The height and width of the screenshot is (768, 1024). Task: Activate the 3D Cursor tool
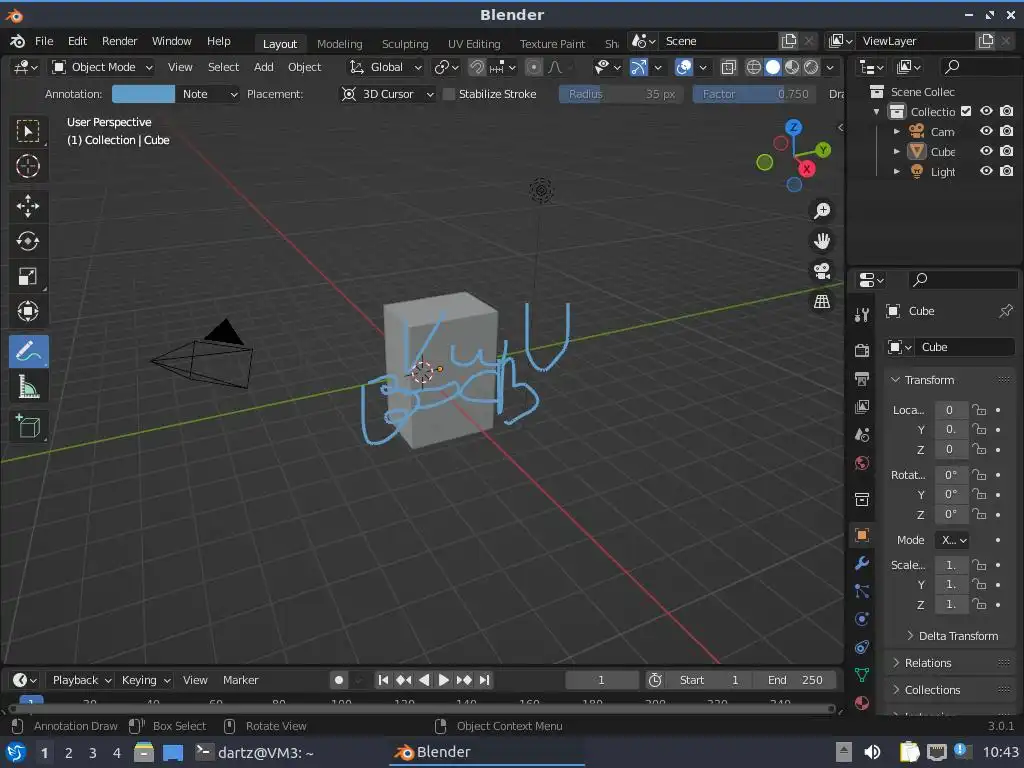coord(28,166)
